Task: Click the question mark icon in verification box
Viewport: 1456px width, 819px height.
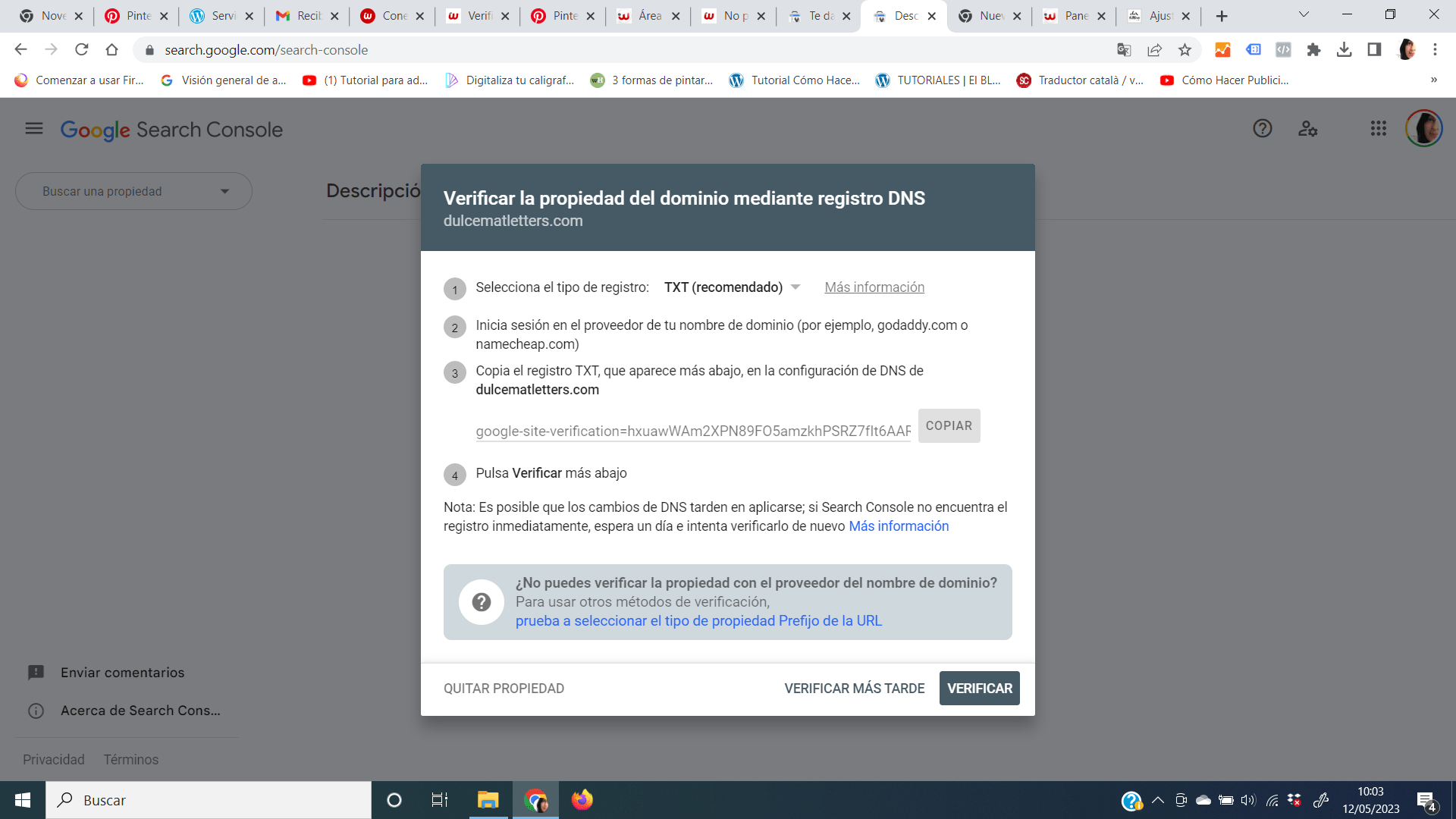Action: coord(482,602)
